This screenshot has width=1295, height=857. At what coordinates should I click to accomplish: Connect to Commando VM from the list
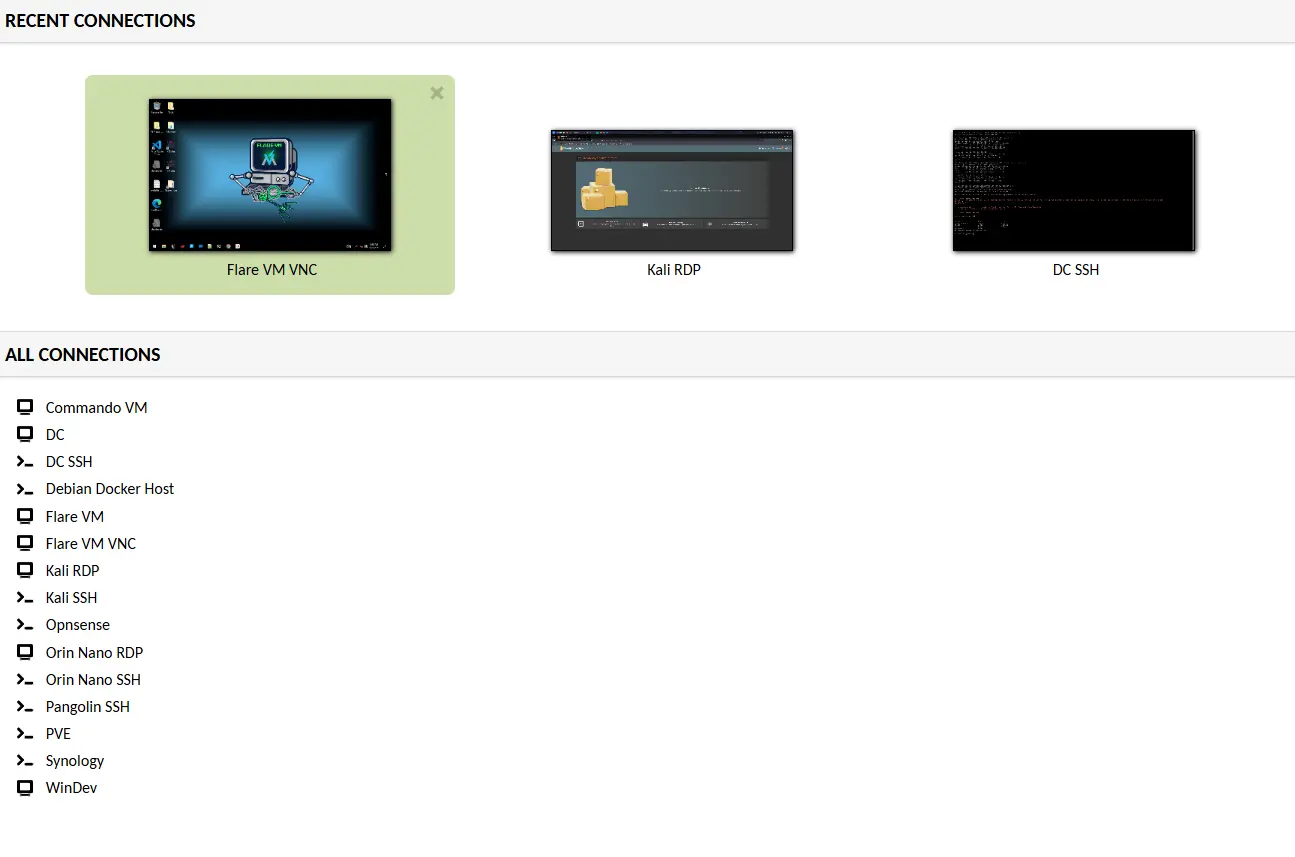(96, 408)
